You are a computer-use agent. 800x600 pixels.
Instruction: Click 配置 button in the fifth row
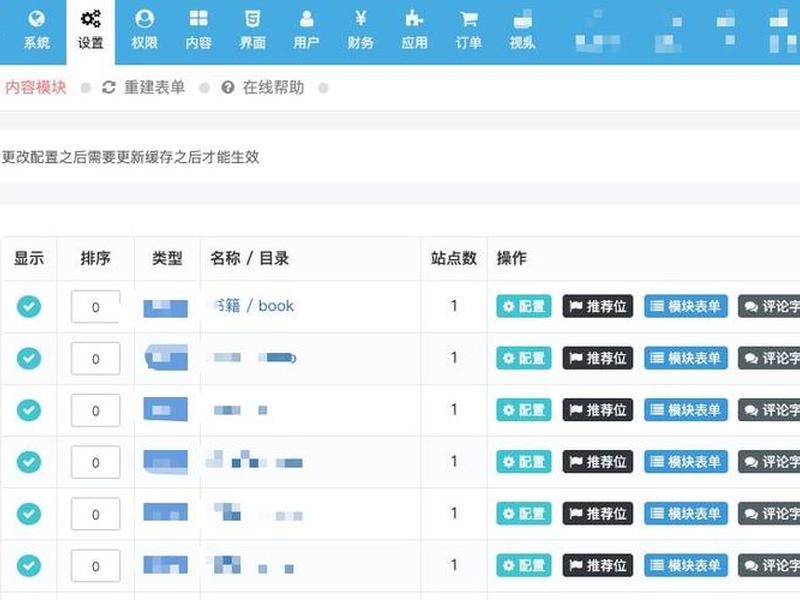coord(523,513)
